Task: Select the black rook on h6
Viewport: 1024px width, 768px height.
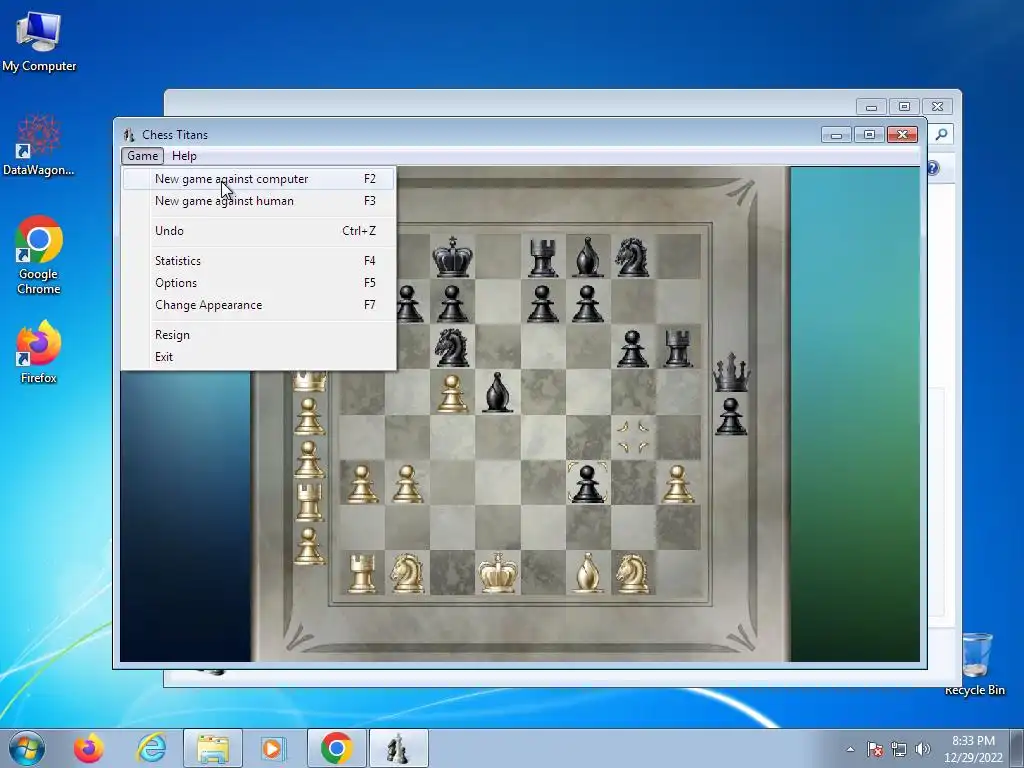Action: coord(677,348)
